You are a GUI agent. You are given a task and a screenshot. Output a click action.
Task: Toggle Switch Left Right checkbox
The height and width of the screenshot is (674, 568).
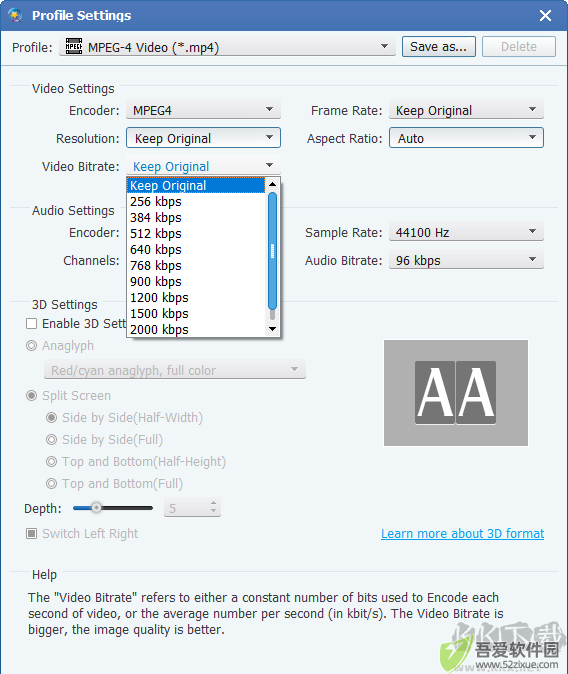tap(31, 533)
